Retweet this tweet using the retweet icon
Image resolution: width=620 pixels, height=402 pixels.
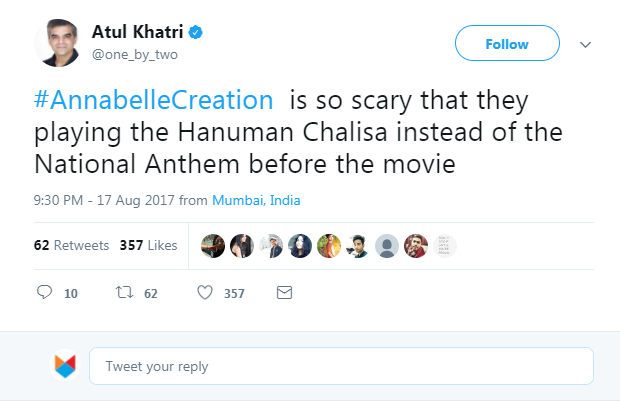tap(127, 293)
